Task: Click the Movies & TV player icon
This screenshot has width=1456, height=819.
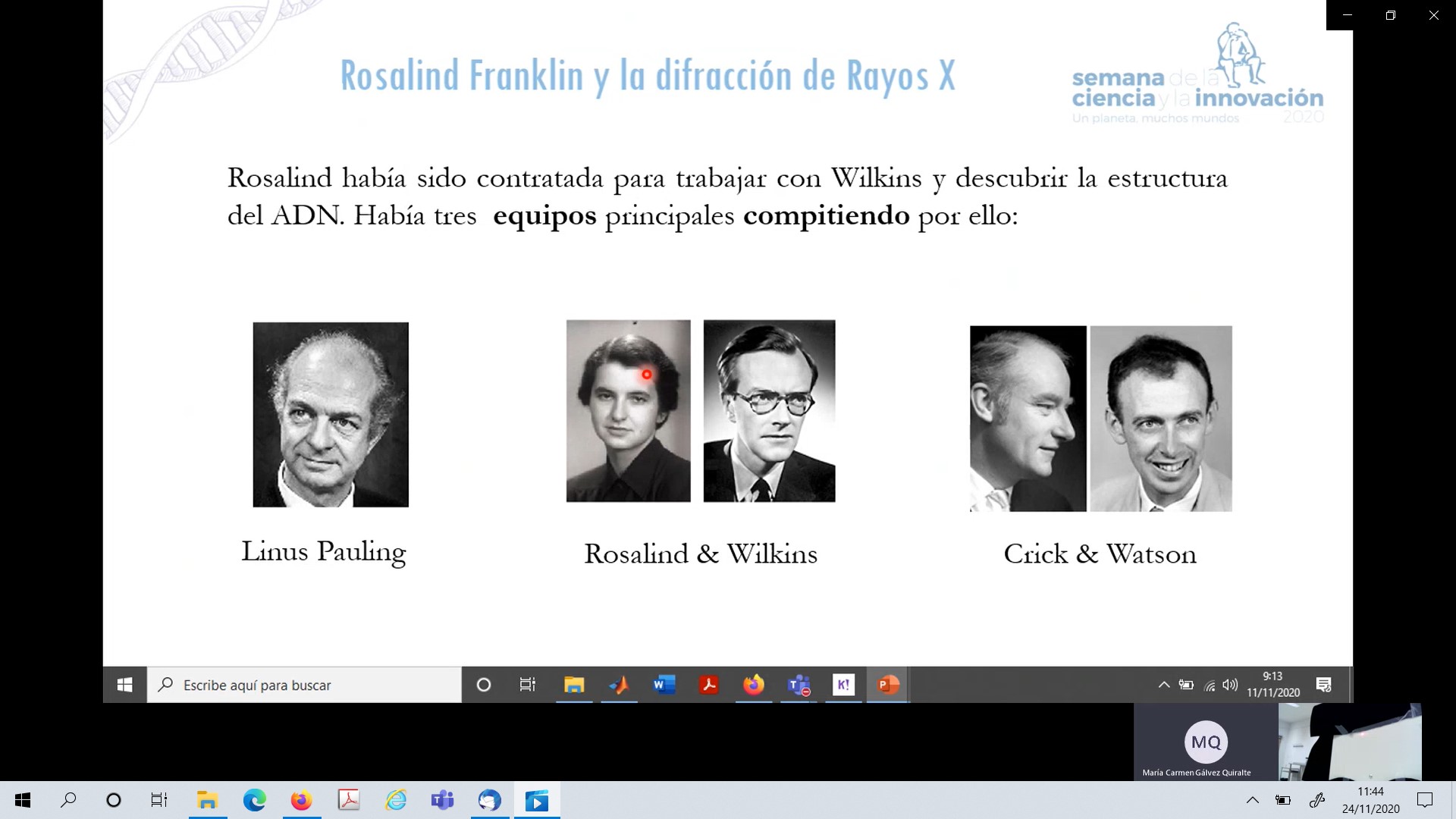Action: pyautogui.click(x=537, y=800)
